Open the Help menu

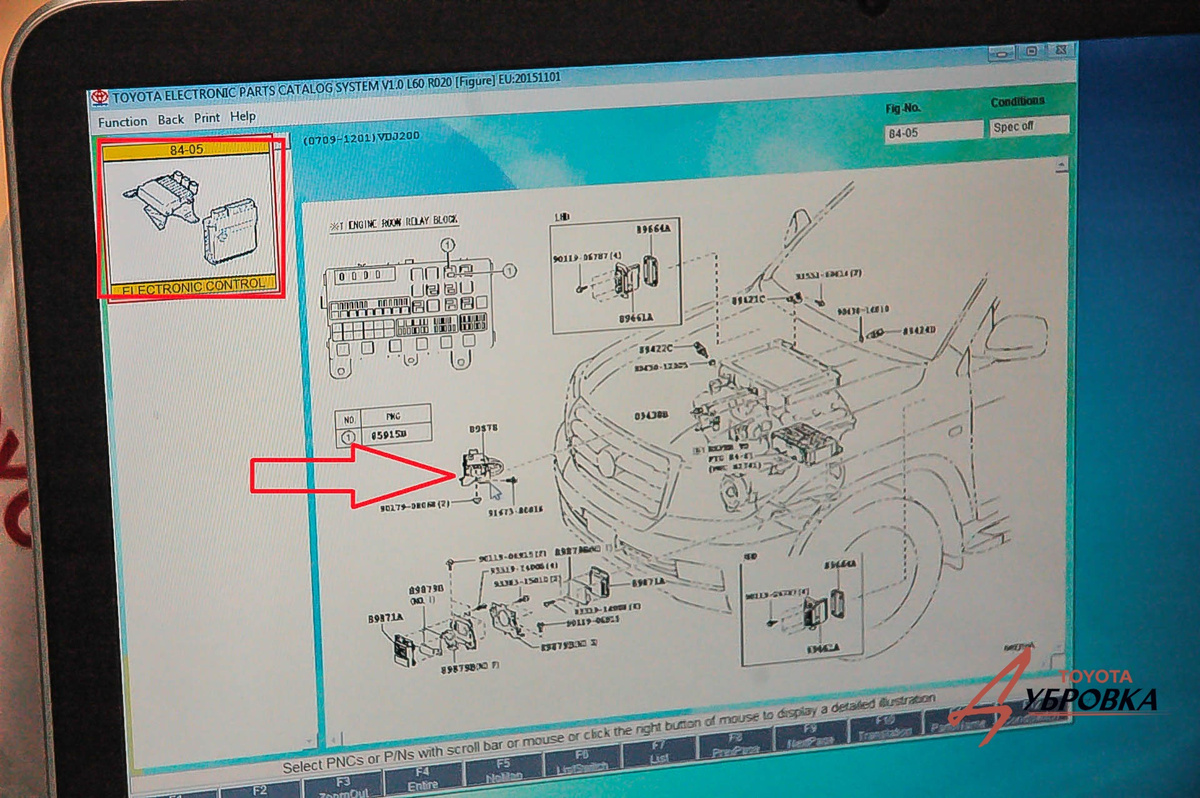tap(243, 117)
